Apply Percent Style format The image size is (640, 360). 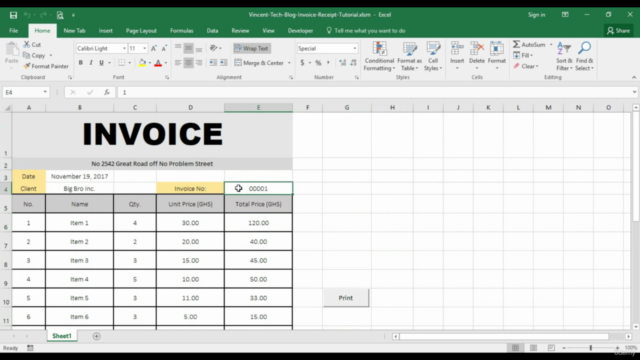point(318,63)
